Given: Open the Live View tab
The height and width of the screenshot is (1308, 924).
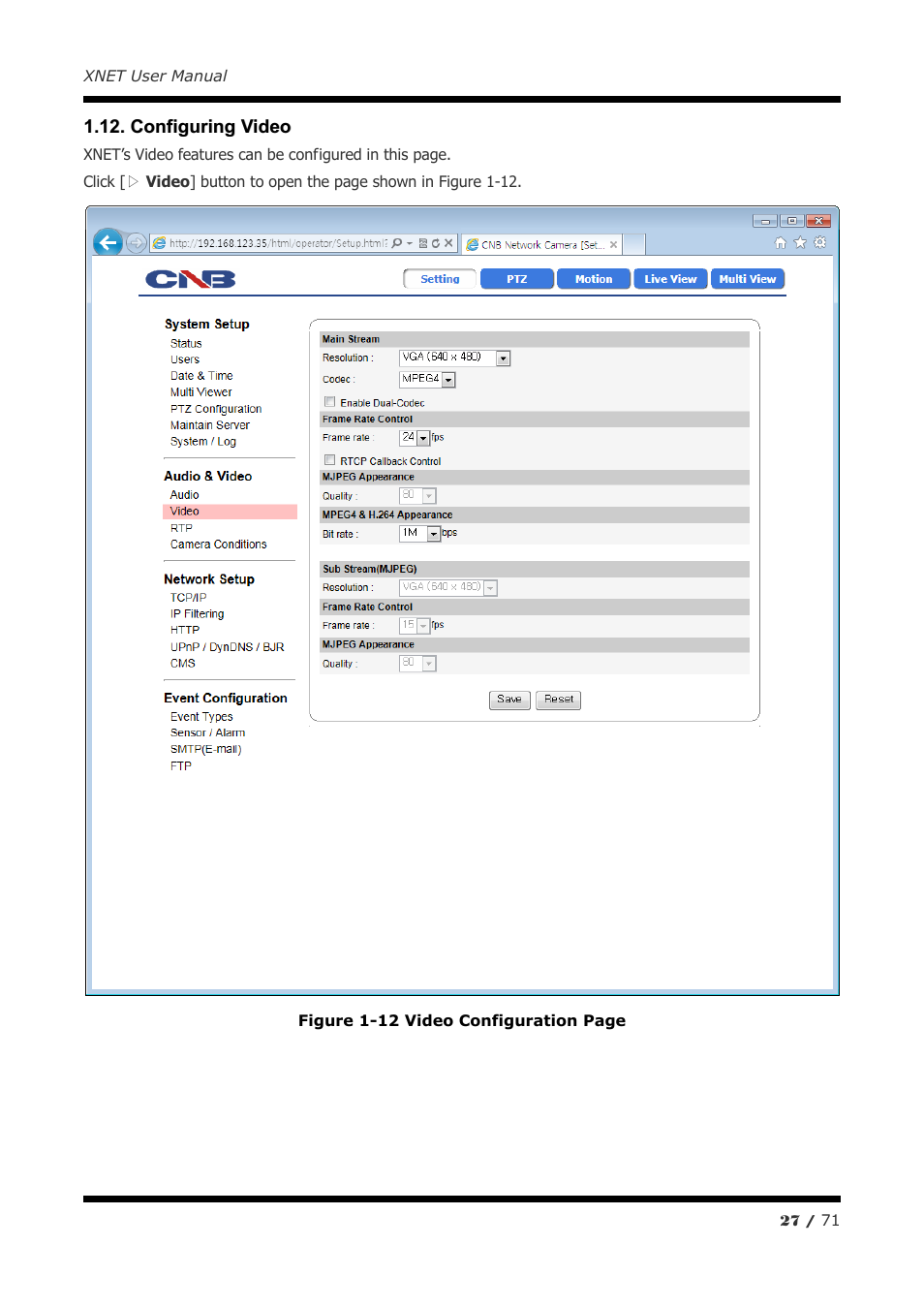Looking at the screenshot, I should pos(670,279).
